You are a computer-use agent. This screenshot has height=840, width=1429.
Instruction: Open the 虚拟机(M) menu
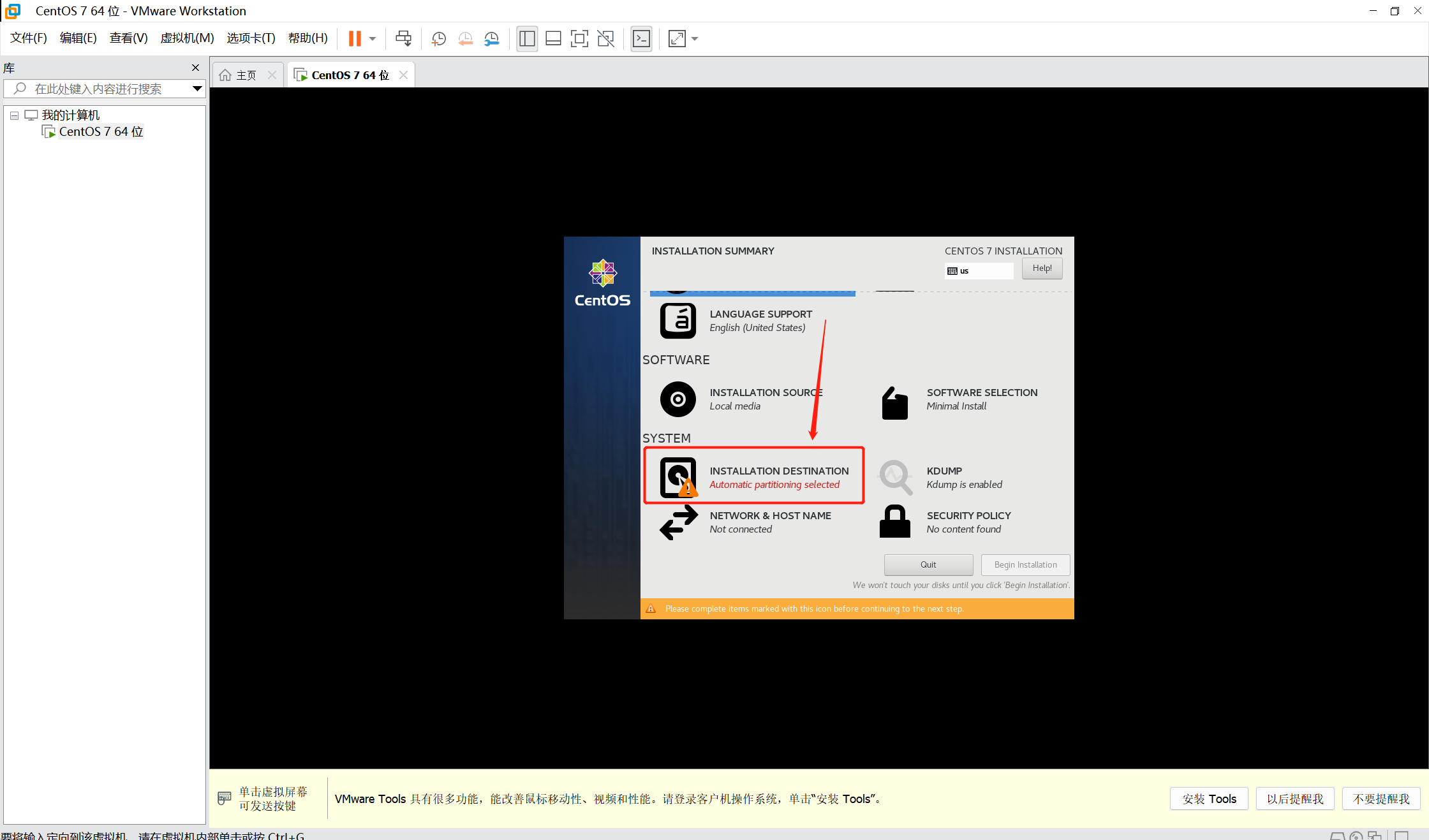[187, 38]
